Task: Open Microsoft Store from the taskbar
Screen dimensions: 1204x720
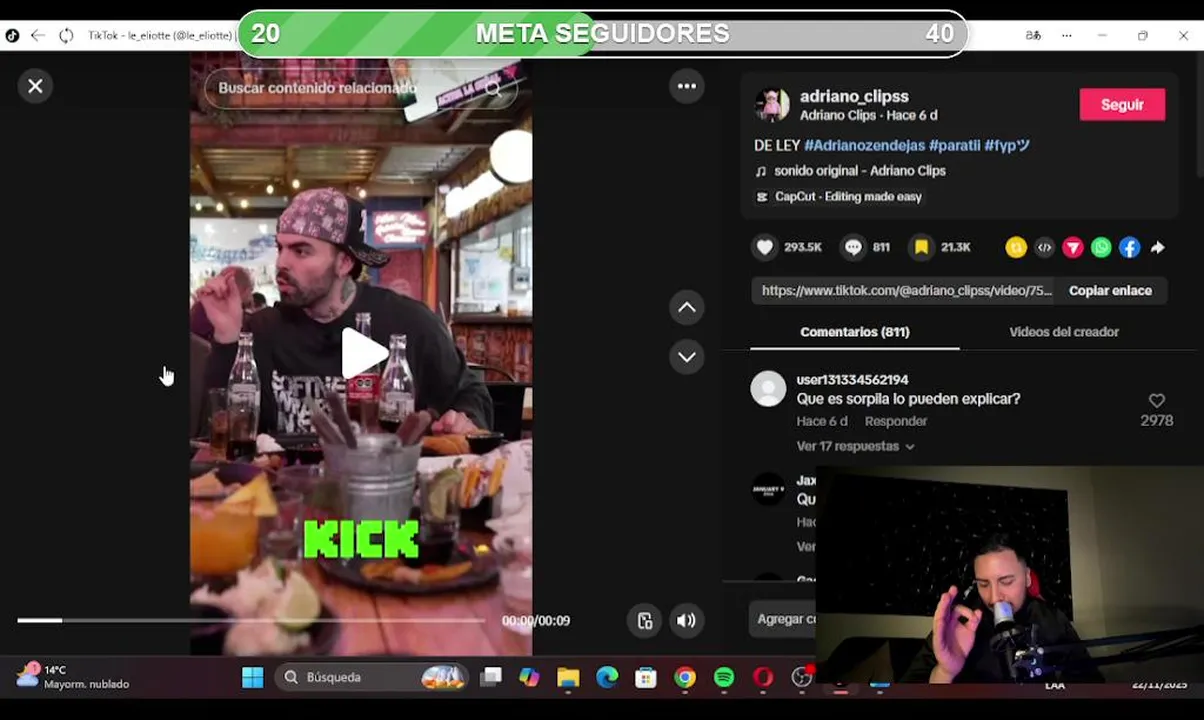Action: pyautogui.click(x=646, y=678)
